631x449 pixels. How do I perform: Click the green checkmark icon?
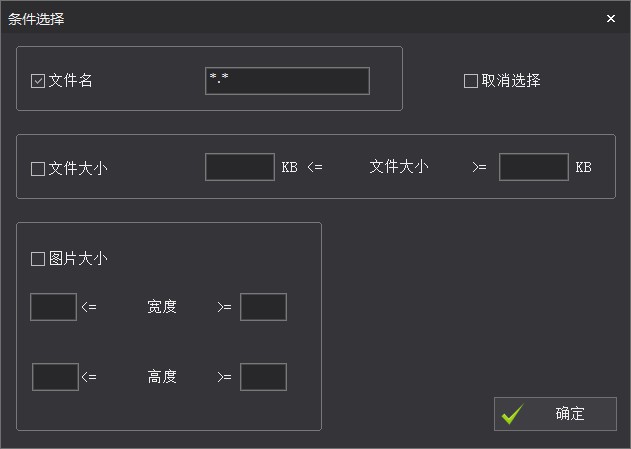click(512, 414)
